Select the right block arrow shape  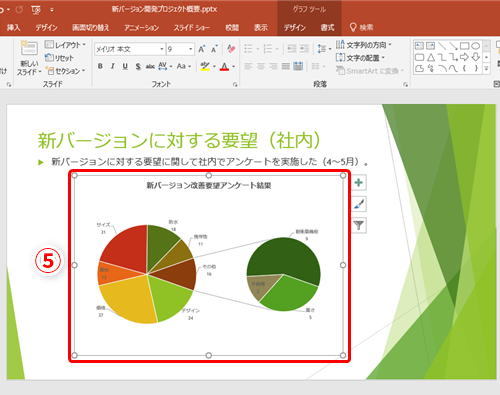464,57
